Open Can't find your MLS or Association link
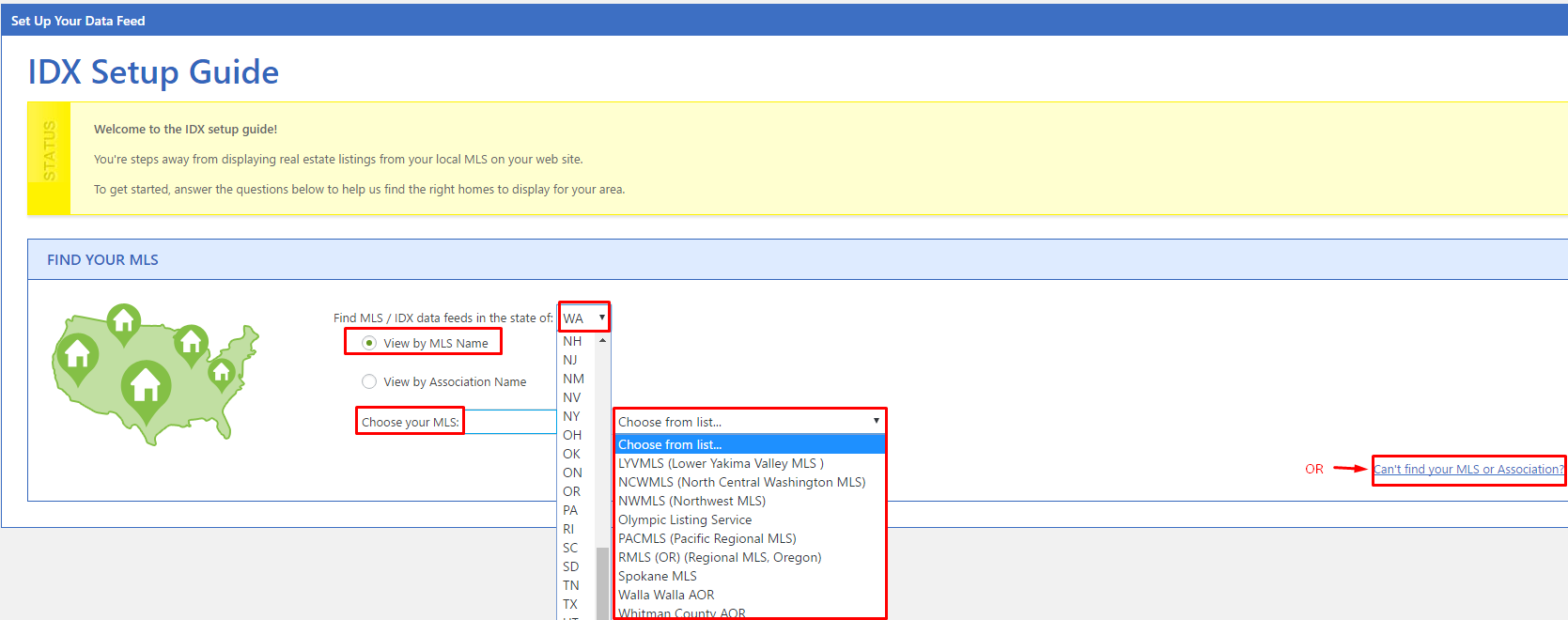 pos(1468,469)
